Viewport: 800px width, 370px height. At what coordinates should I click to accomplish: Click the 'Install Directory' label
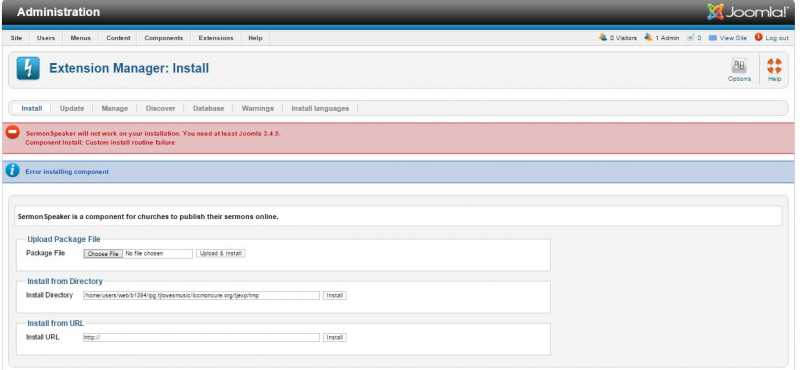tap(49, 295)
